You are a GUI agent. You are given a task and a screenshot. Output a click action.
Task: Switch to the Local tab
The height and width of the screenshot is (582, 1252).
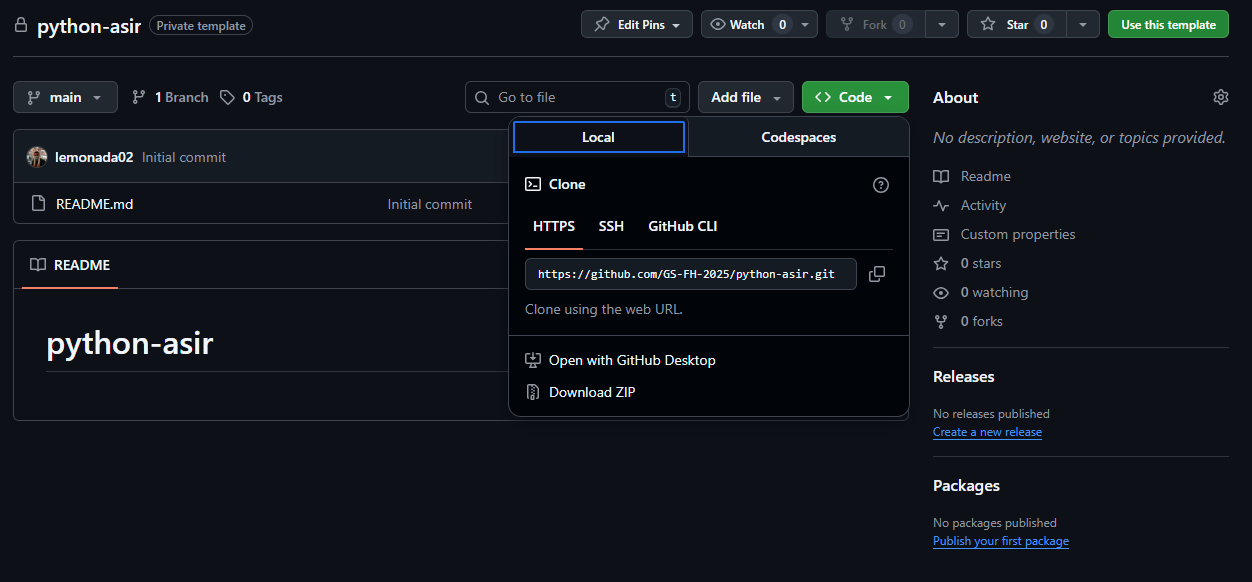(x=599, y=137)
